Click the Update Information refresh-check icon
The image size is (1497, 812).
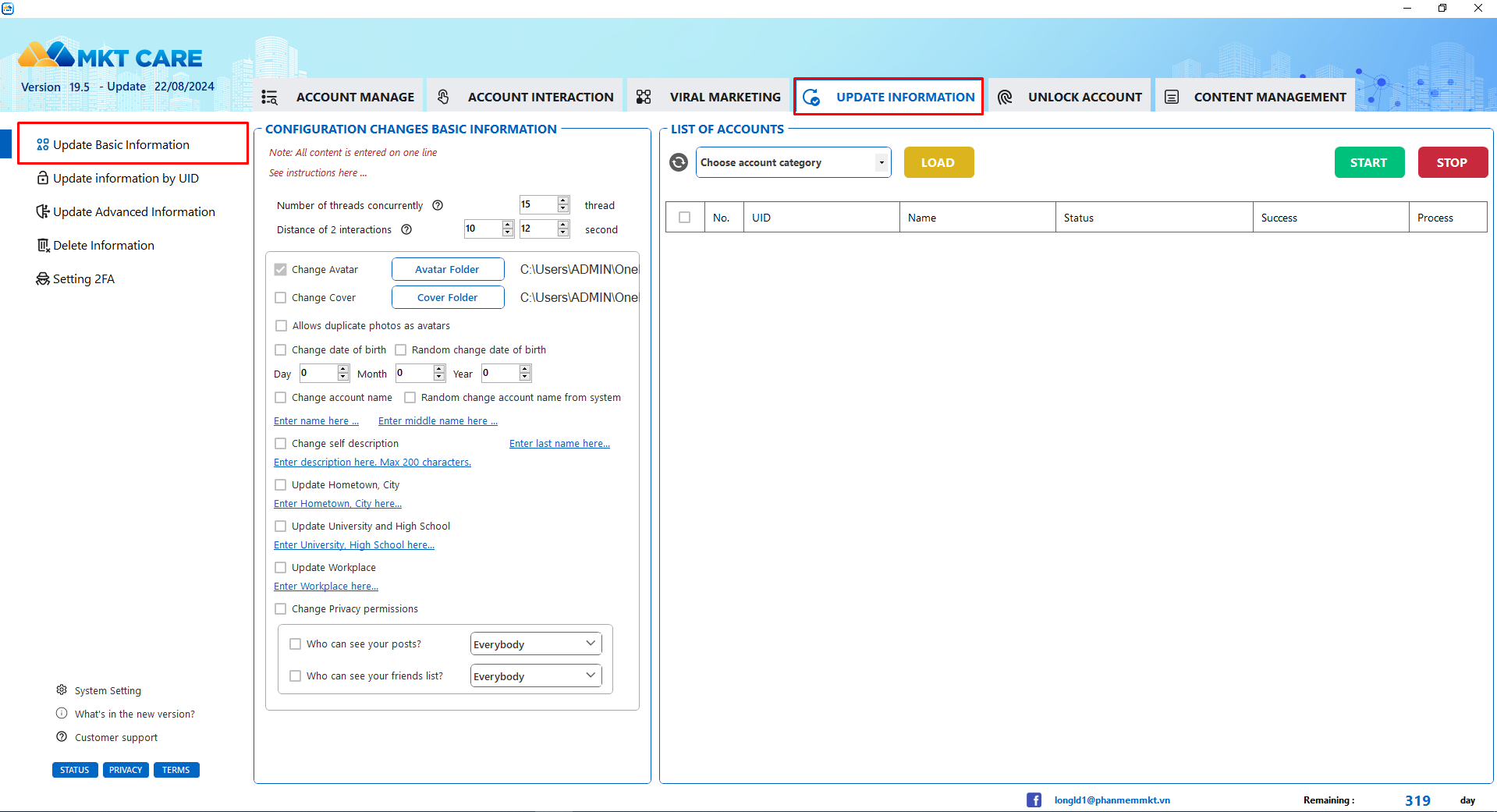click(x=811, y=97)
